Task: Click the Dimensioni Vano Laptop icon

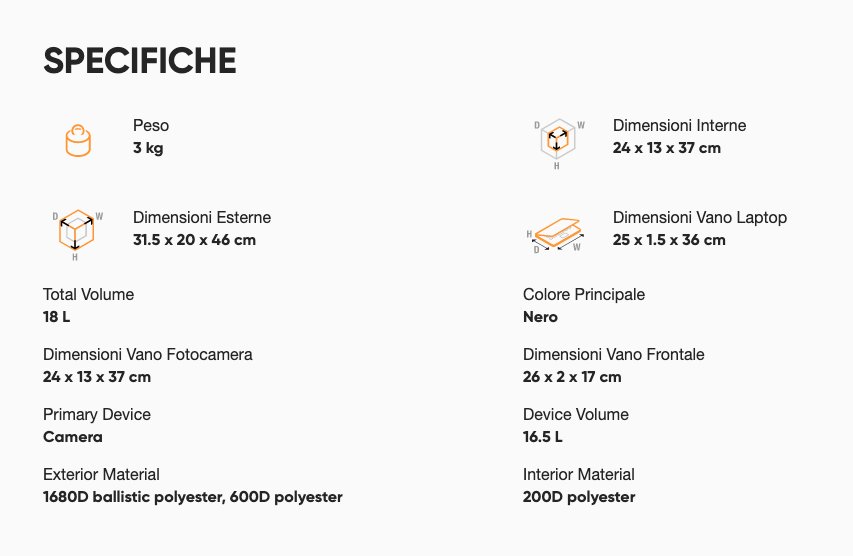Action: [556, 233]
